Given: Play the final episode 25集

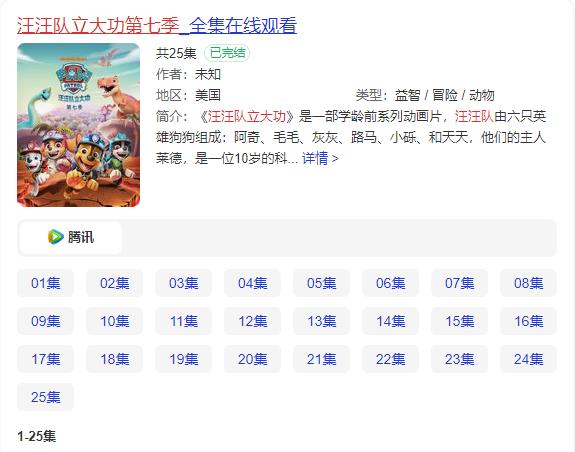Looking at the screenshot, I should pyautogui.click(x=45, y=397).
